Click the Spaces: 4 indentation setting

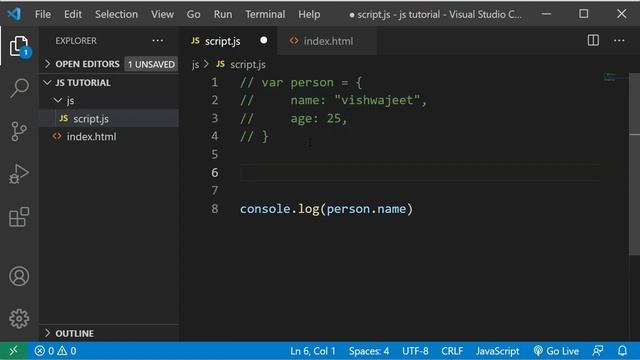click(x=369, y=351)
